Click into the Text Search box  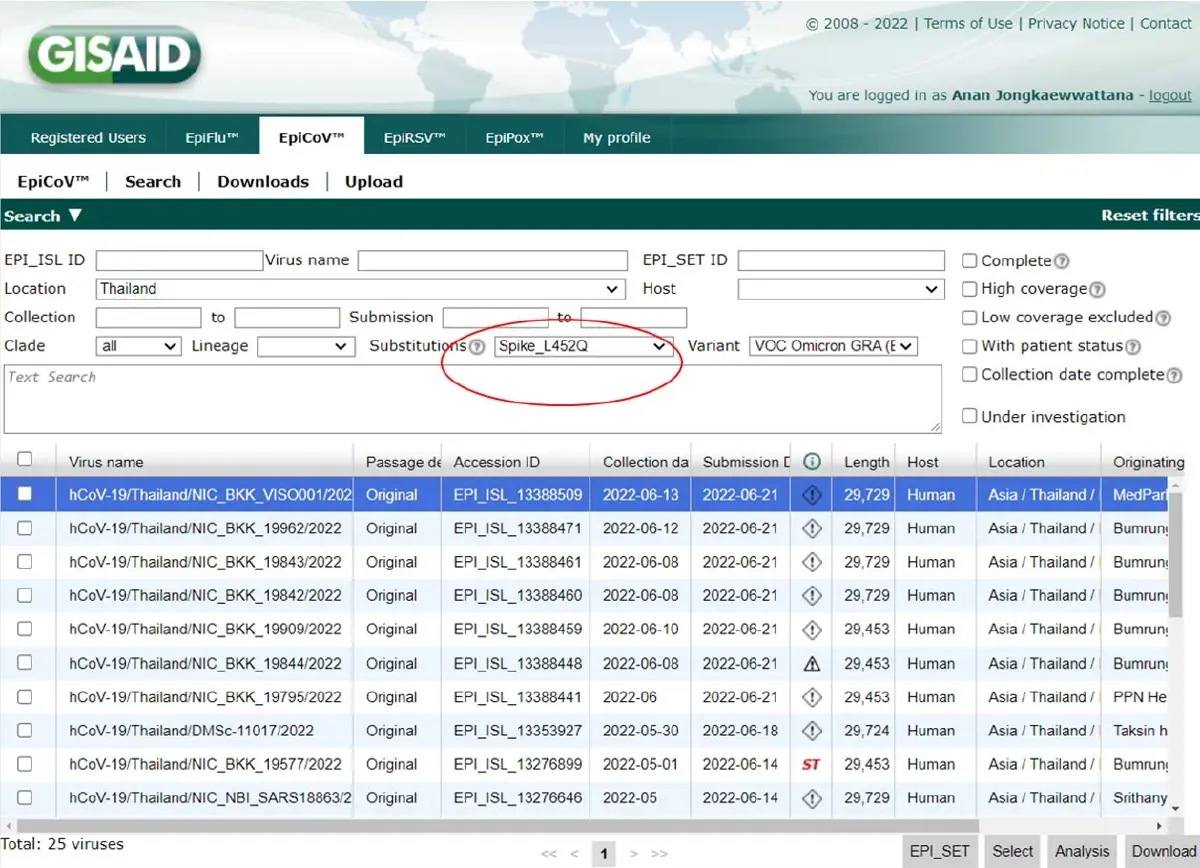(473, 398)
